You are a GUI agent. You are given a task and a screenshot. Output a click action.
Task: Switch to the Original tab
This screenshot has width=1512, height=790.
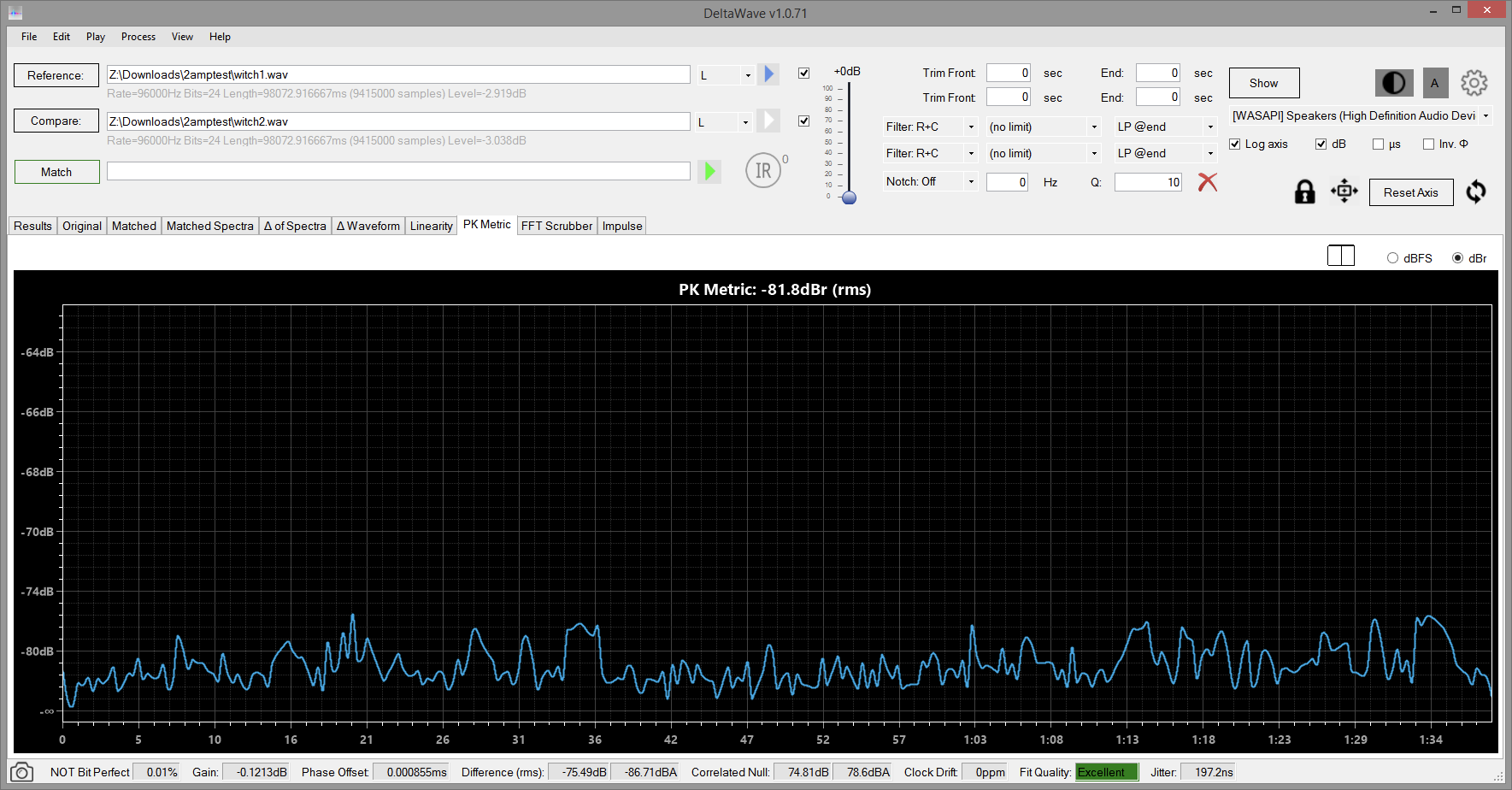coord(82,226)
